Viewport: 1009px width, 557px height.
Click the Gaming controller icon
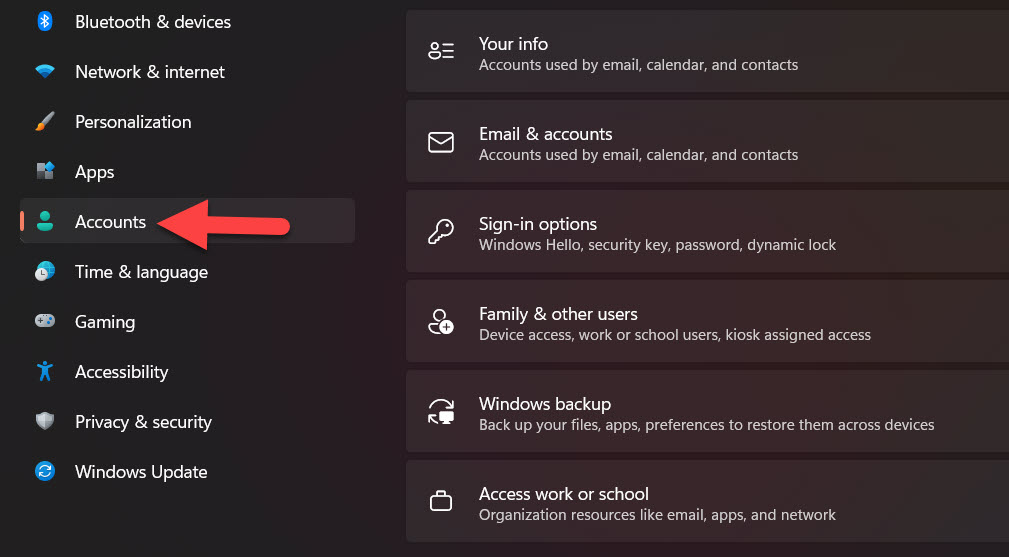44,322
